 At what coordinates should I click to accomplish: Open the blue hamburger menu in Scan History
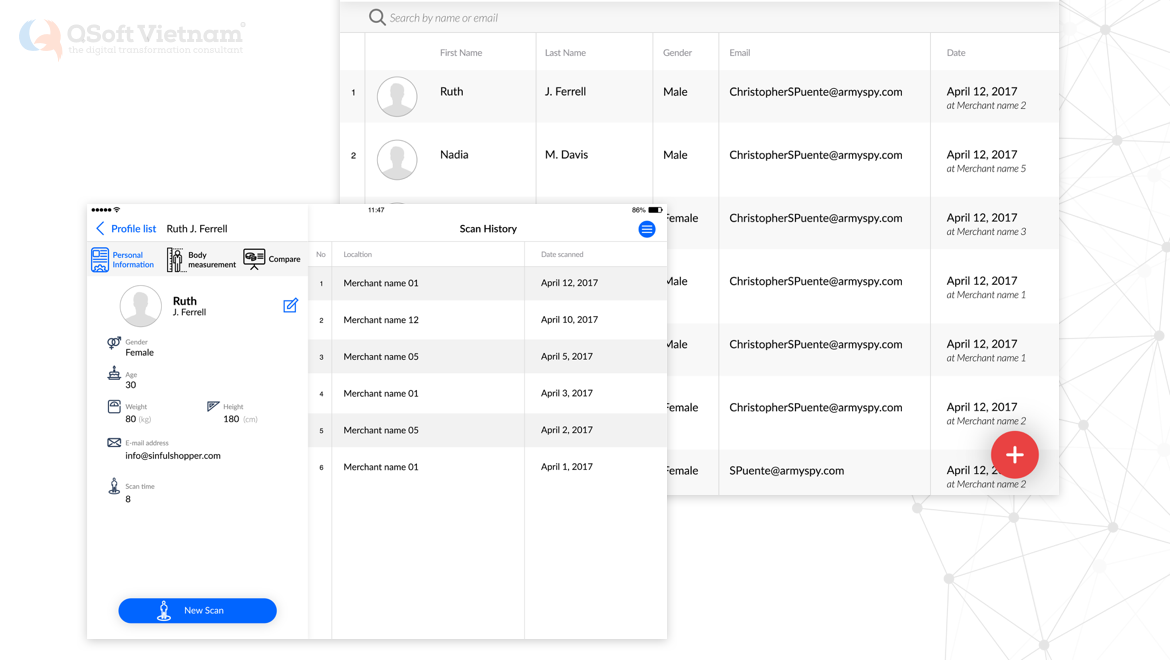[647, 229]
